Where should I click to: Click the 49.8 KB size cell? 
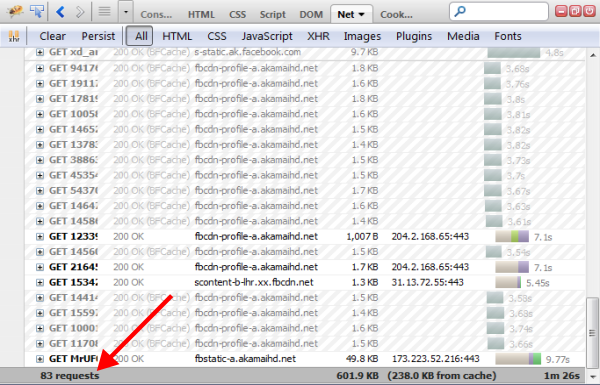[362, 359]
